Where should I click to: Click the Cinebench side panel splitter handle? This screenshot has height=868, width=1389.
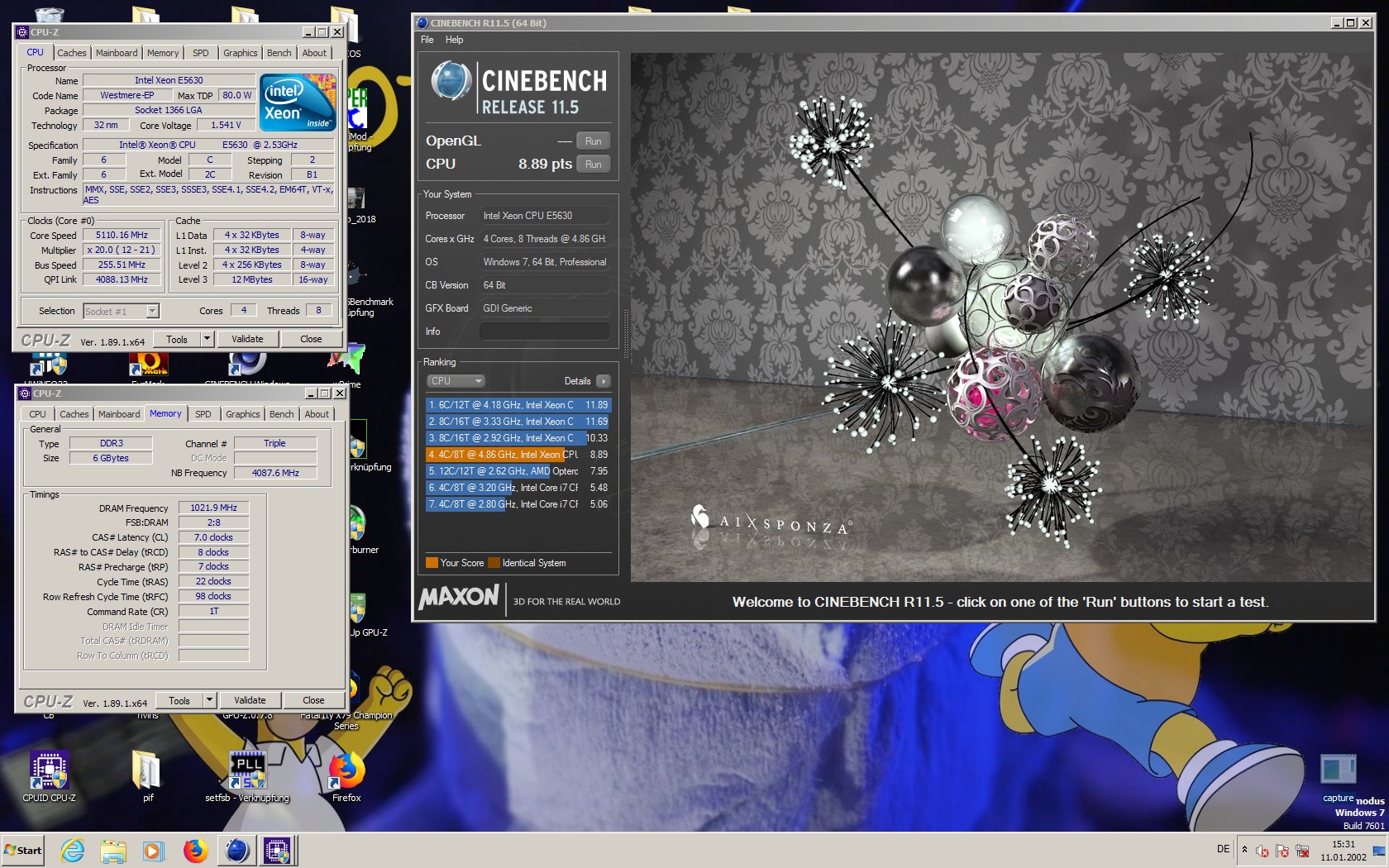click(x=626, y=333)
